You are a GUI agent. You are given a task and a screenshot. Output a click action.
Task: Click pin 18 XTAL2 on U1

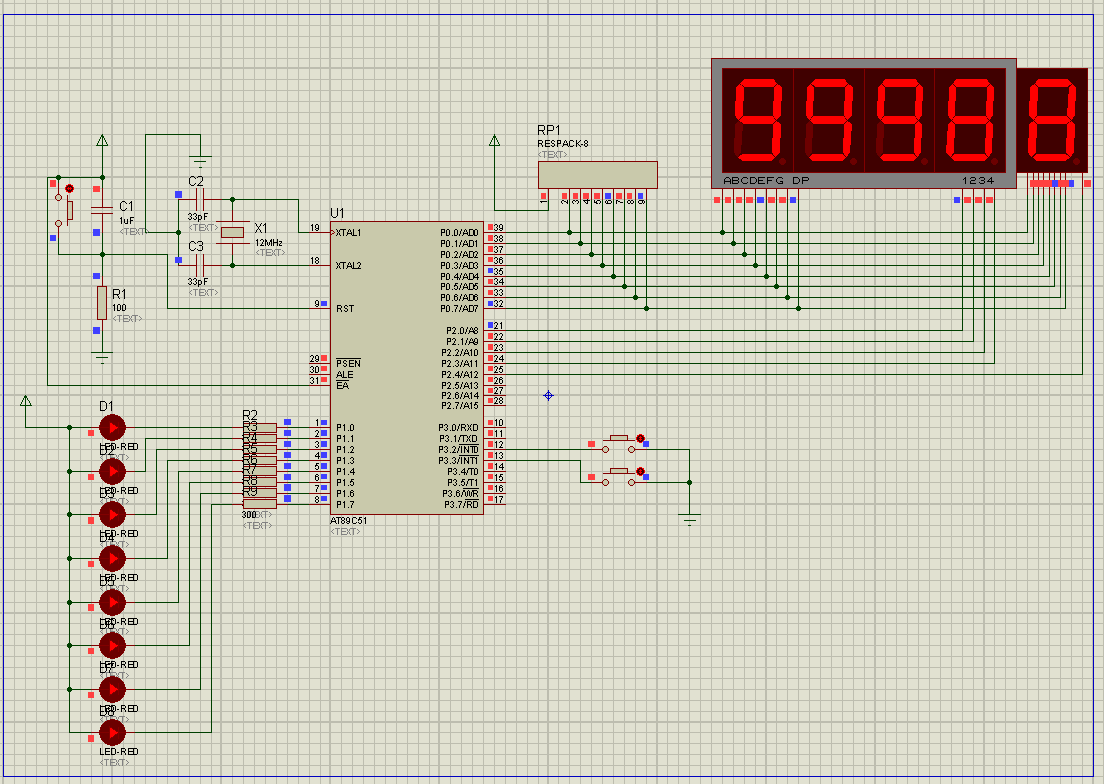[x=320, y=265]
